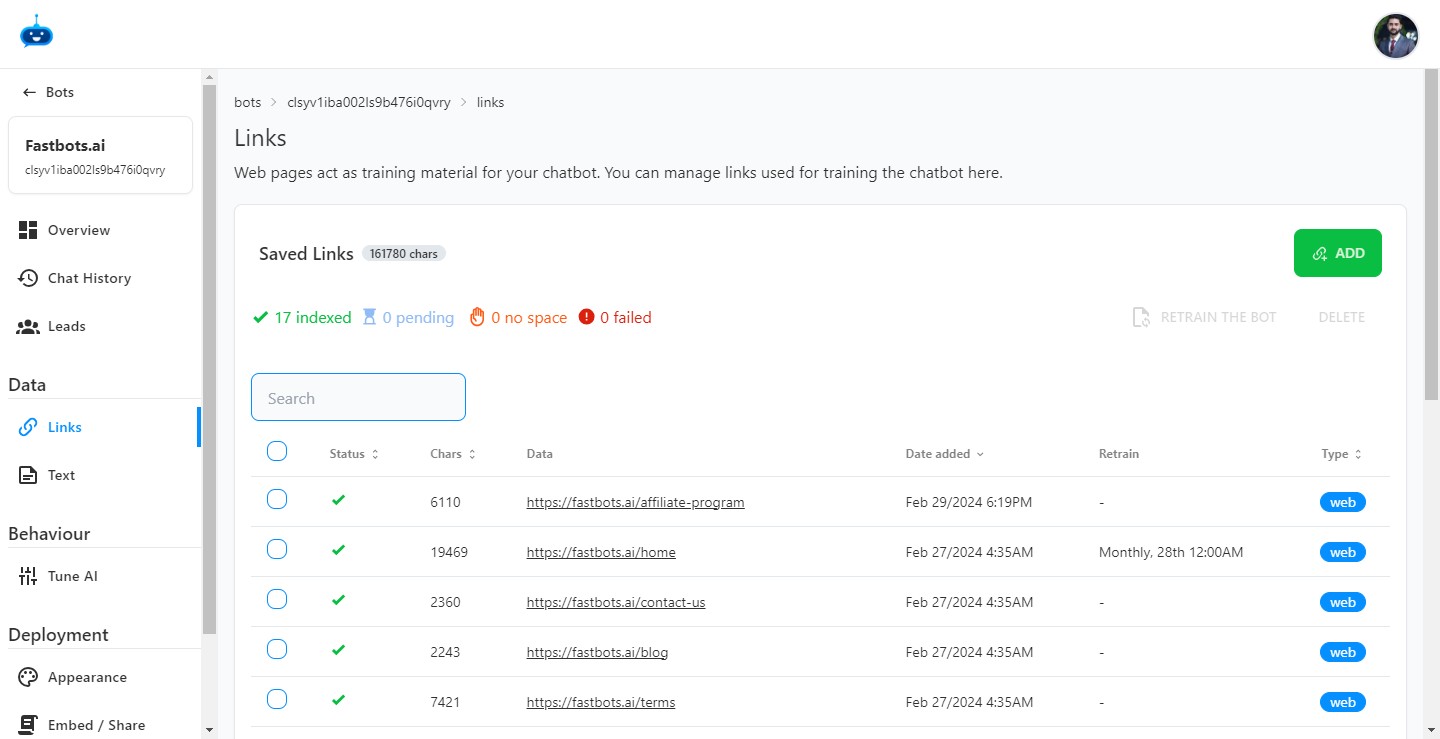Sort the table by Status column
The height and width of the screenshot is (739, 1440).
[x=354, y=454]
